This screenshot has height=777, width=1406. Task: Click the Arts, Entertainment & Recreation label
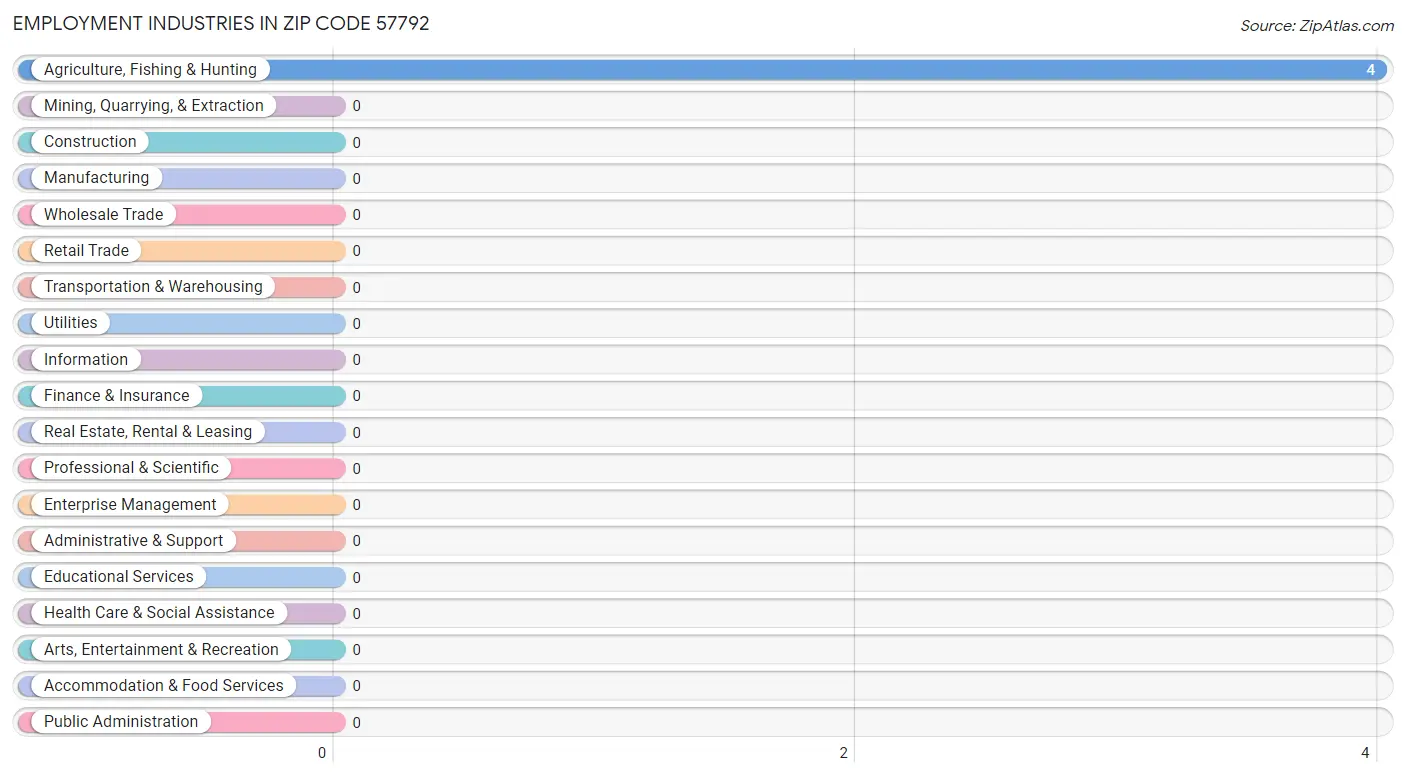click(161, 650)
